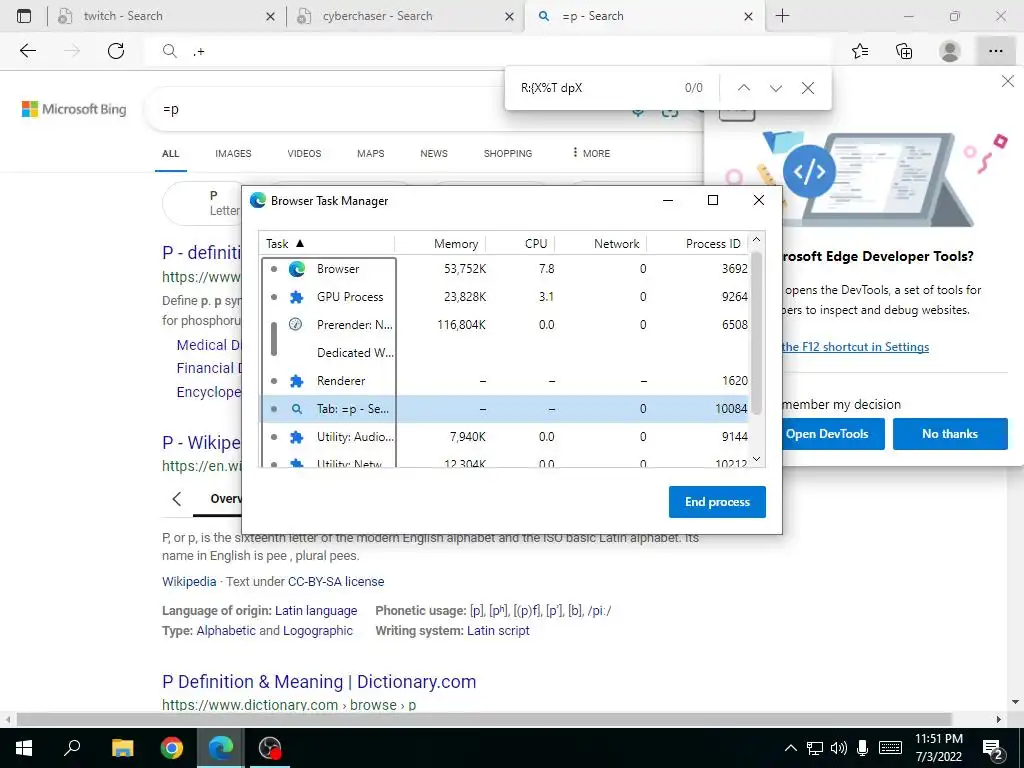Open Latin script link

pyautogui.click(x=498, y=631)
